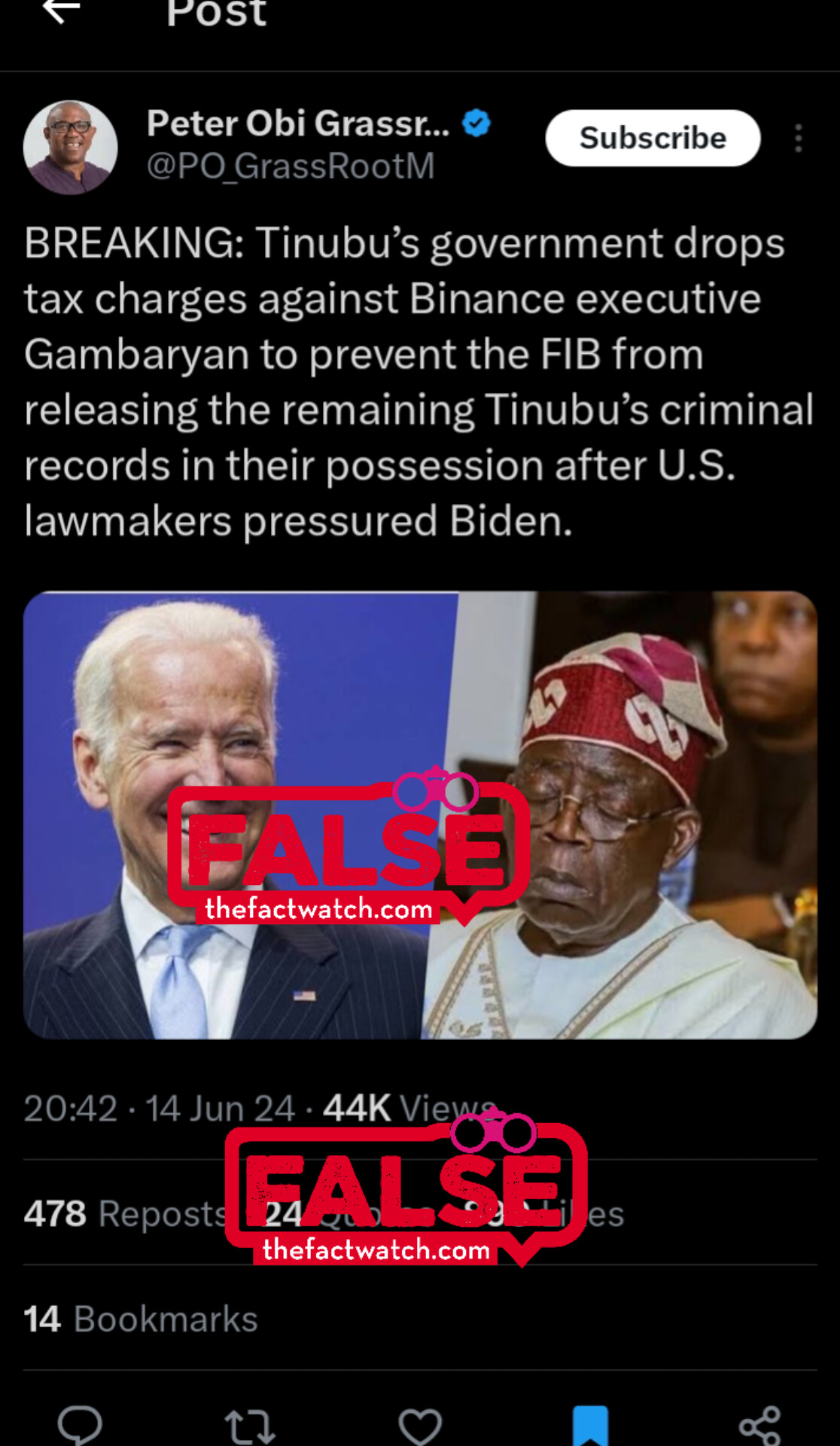Open the three-dot post options menu

click(799, 139)
